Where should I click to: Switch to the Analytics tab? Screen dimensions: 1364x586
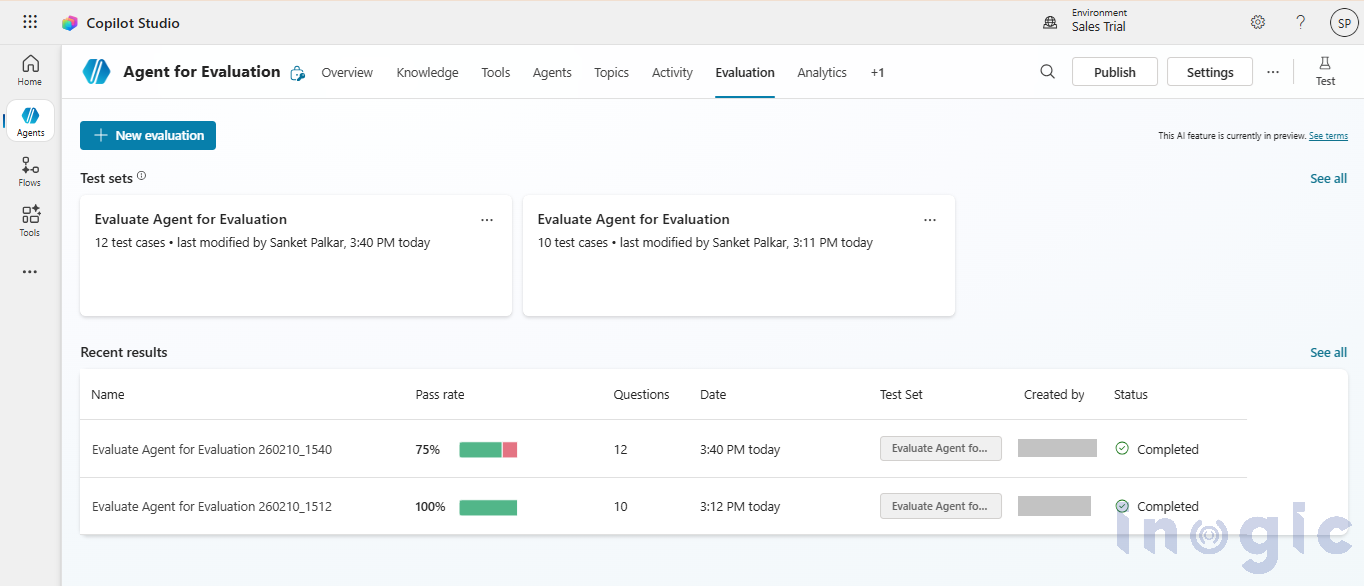(821, 72)
